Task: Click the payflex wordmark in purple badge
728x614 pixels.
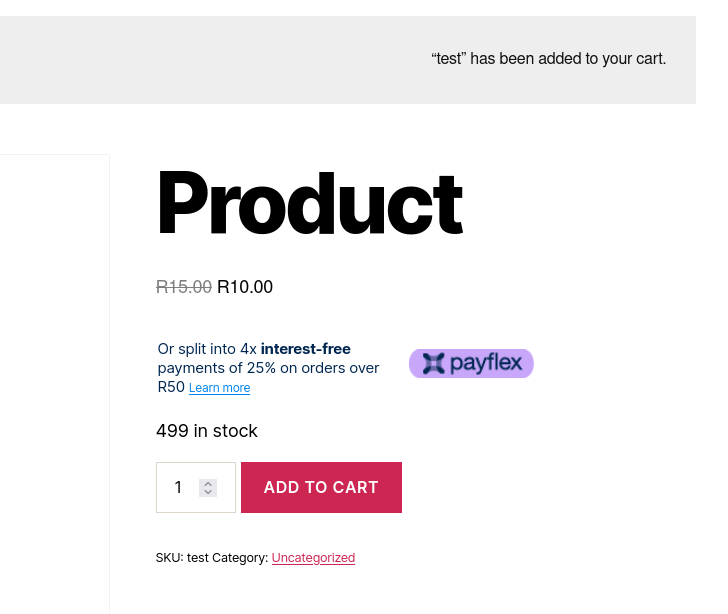Action: [x=486, y=363]
